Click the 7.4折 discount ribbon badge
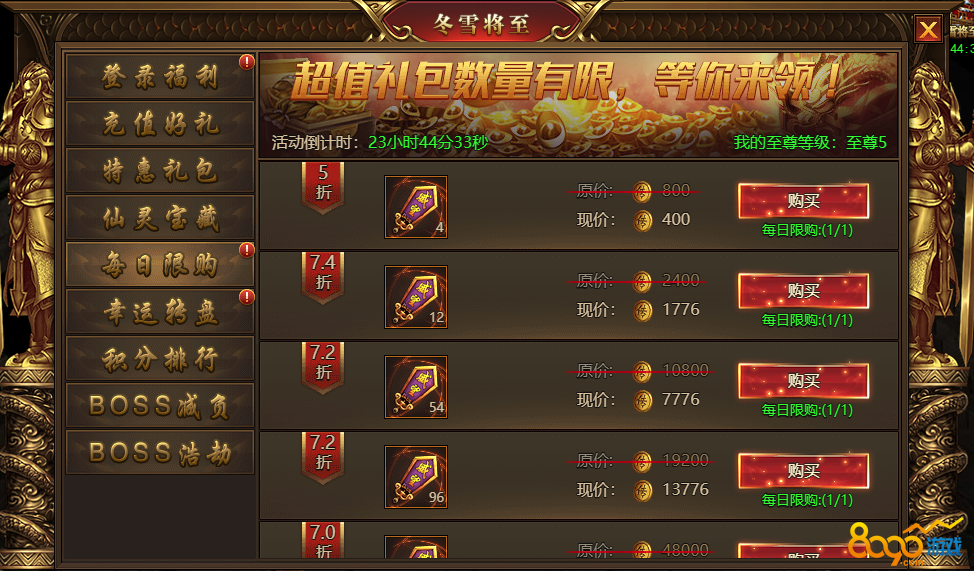 [323, 277]
